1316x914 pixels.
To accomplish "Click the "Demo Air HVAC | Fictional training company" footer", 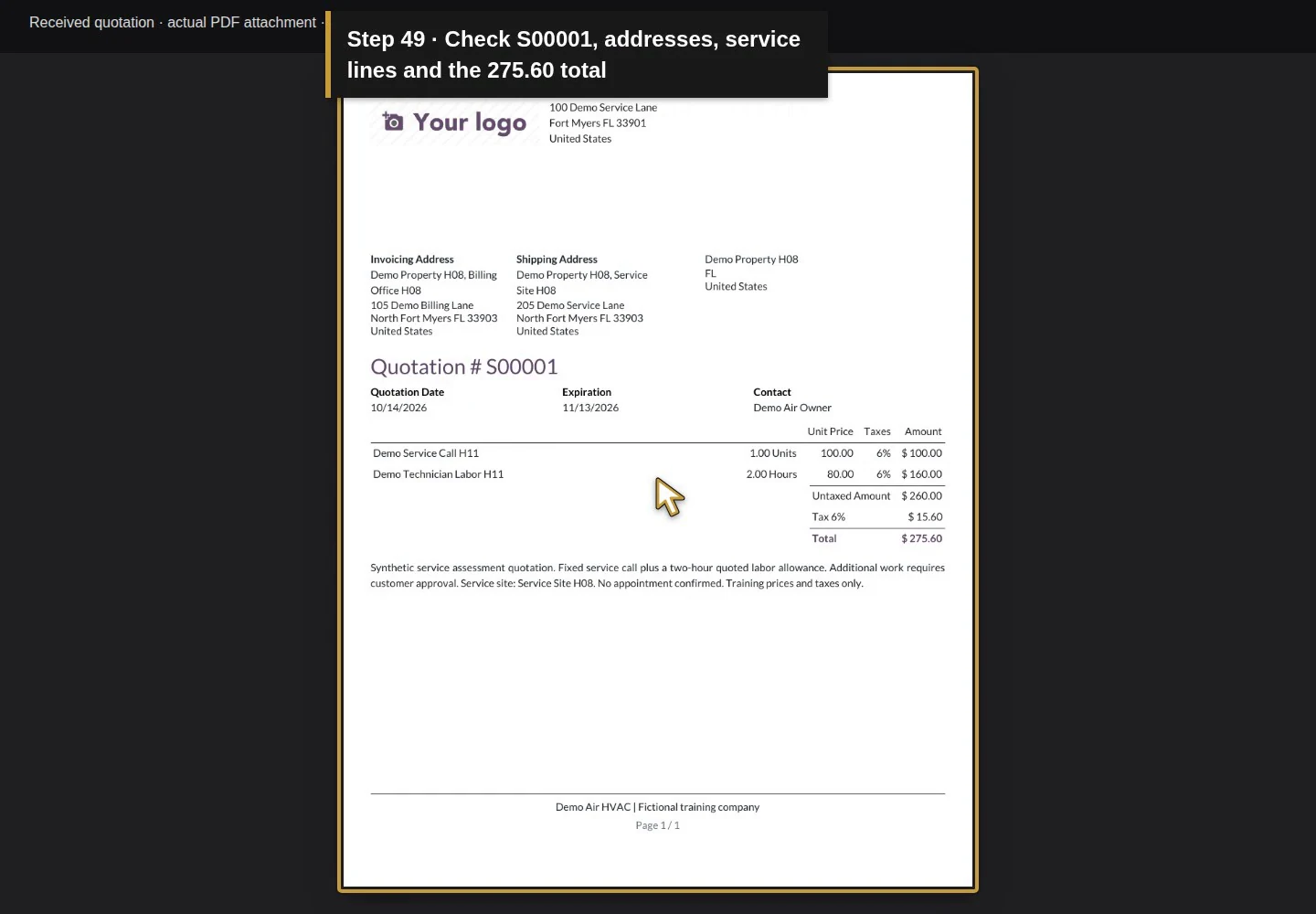I will pos(657,807).
